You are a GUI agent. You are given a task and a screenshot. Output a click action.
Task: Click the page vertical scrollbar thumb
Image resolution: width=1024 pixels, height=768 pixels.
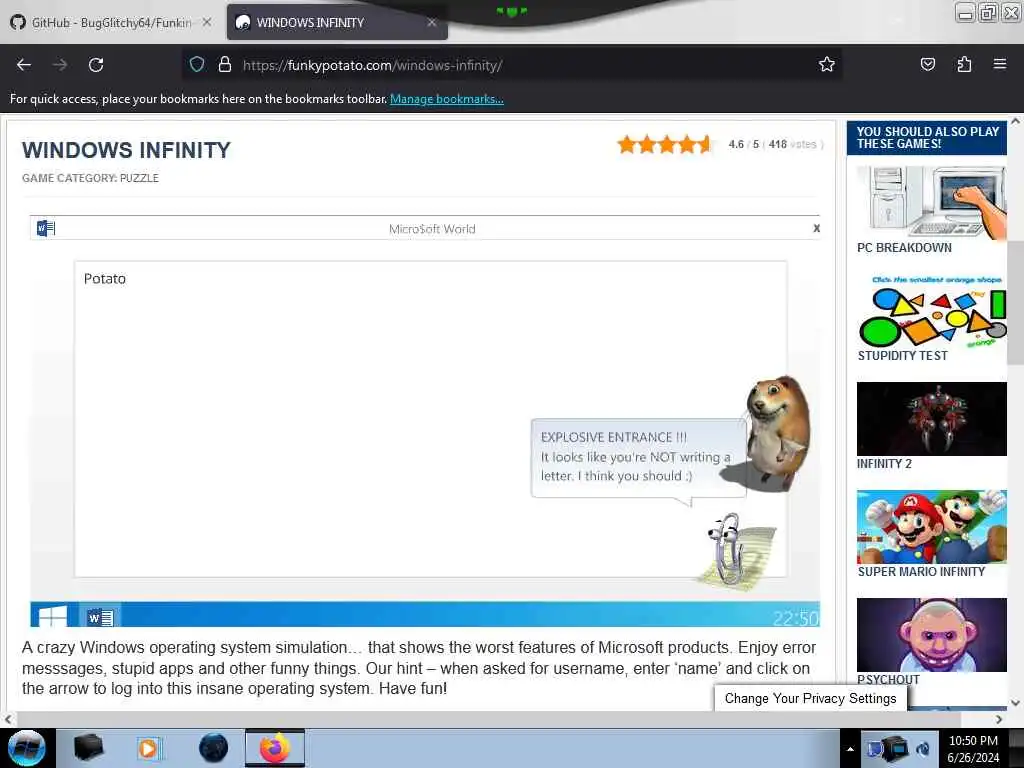click(x=1016, y=303)
